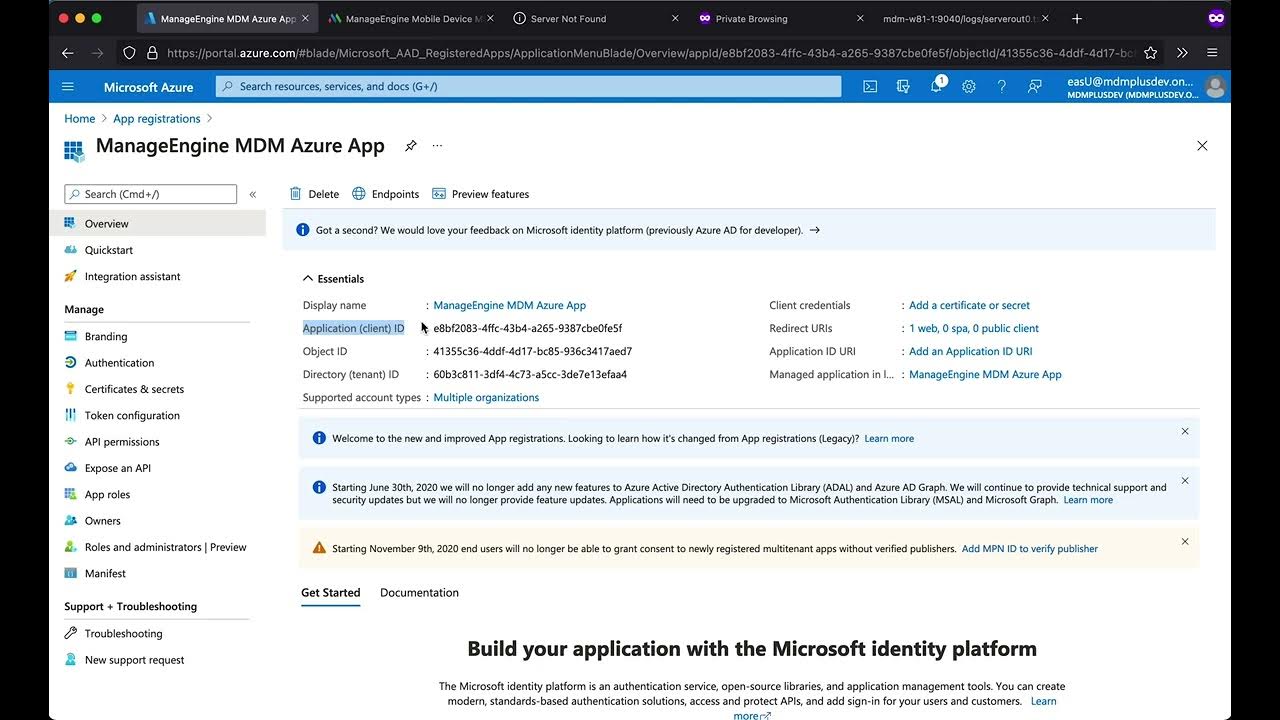Click the Azure top search resources box
This screenshot has height=720, width=1280.
pyautogui.click(x=528, y=87)
